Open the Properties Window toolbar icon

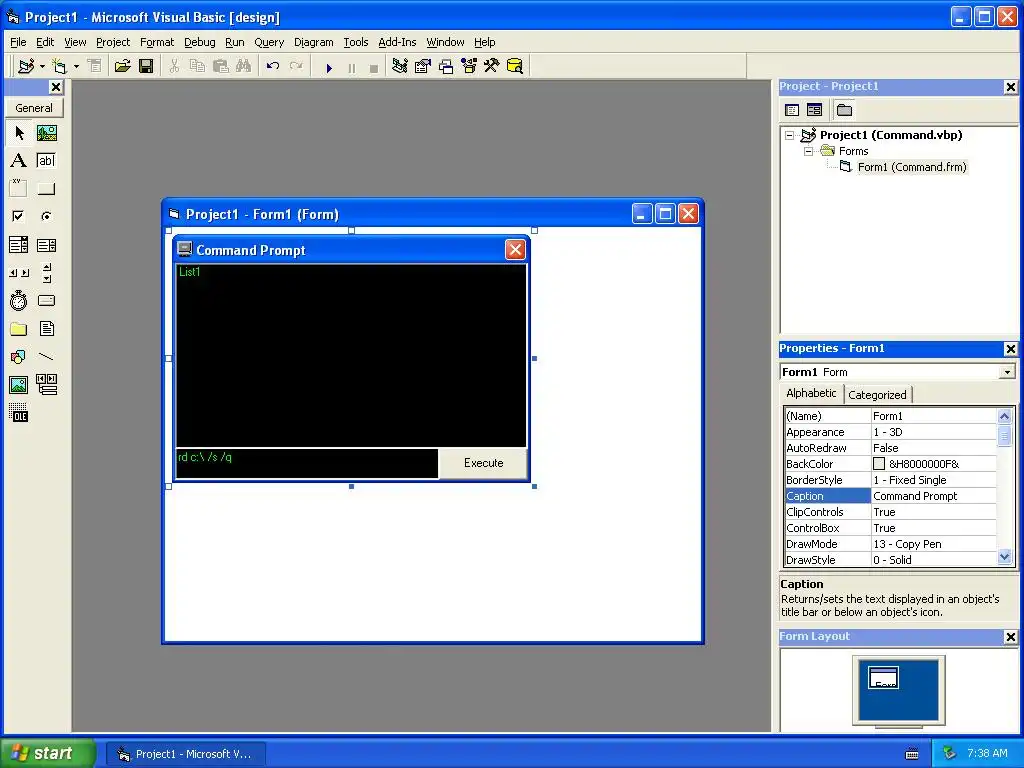[423, 66]
